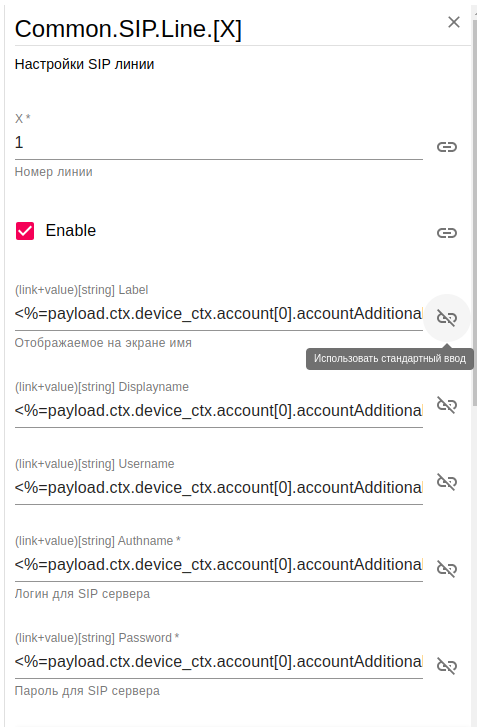Click the Enable label text

[70, 230]
